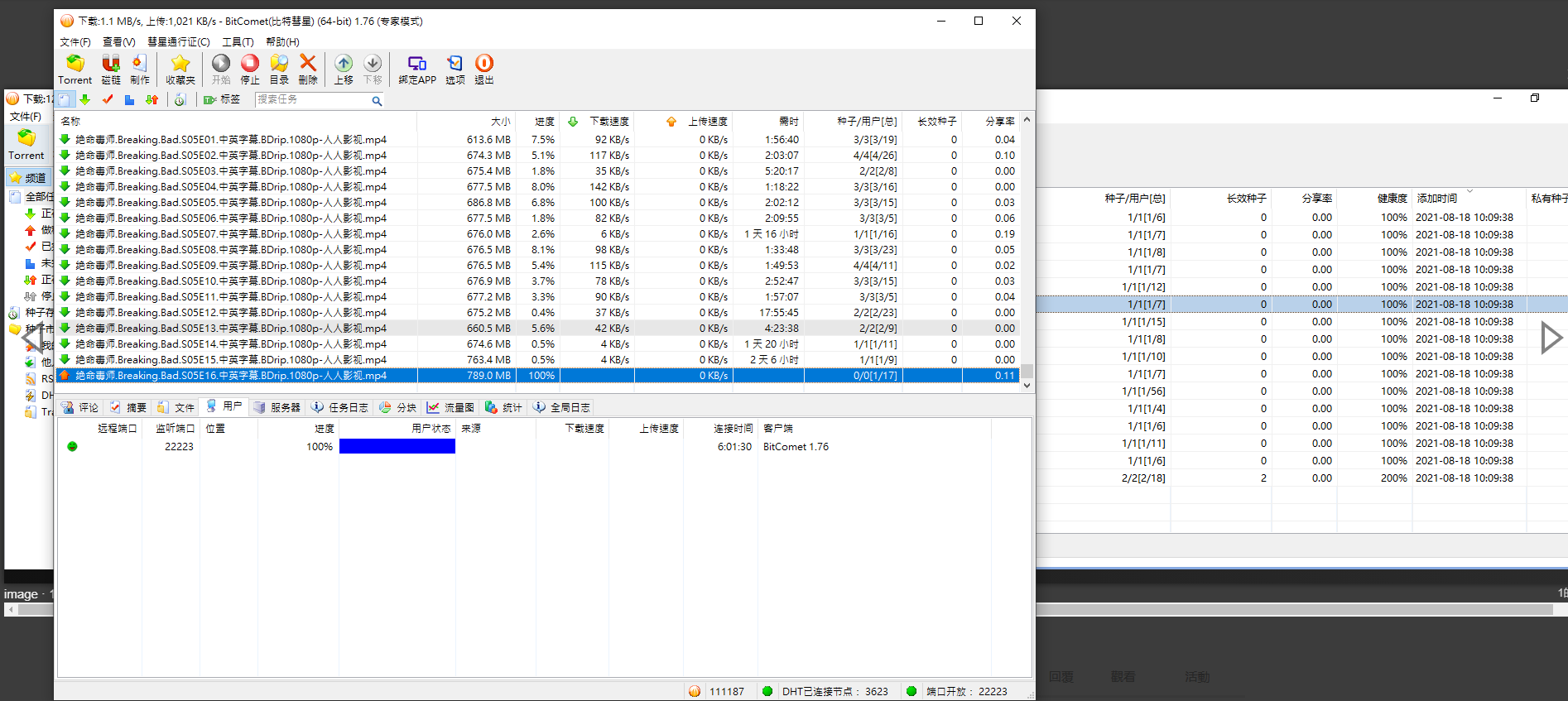1568x701 pixels.
Task: Open the 彗星通行证(C) menu
Action: click(x=179, y=42)
